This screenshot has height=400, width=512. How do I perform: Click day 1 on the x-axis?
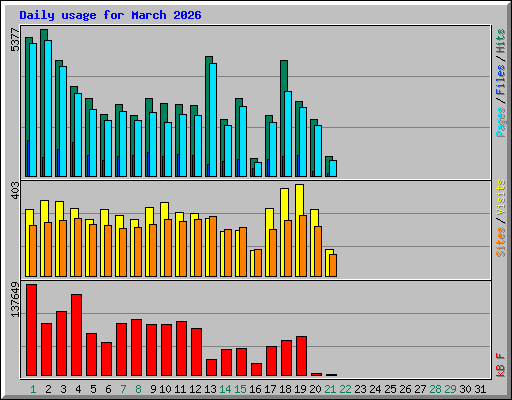(x=33, y=389)
